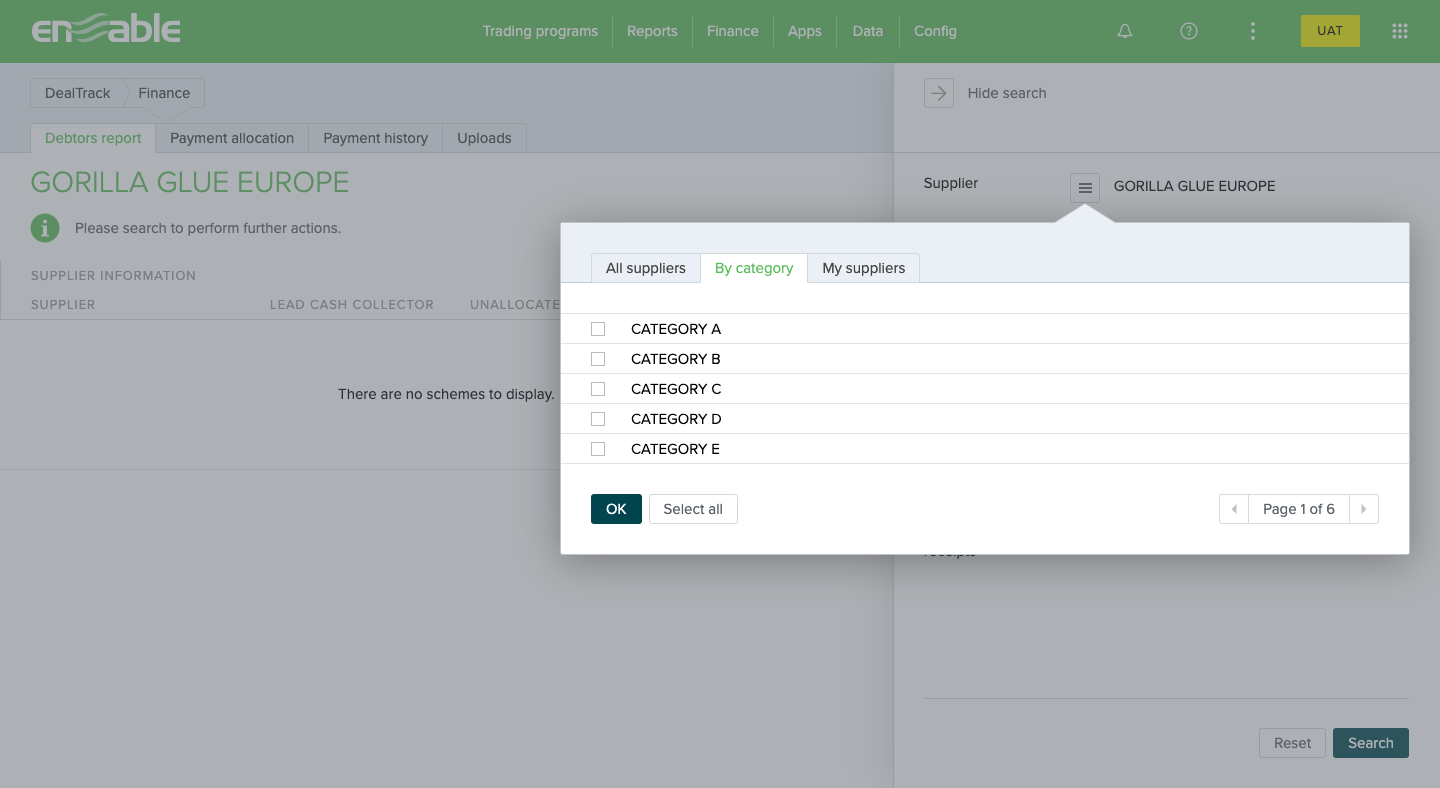Open the vertical three-dot menu
The image size is (1440, 788).
click(x=1253, y=31)
